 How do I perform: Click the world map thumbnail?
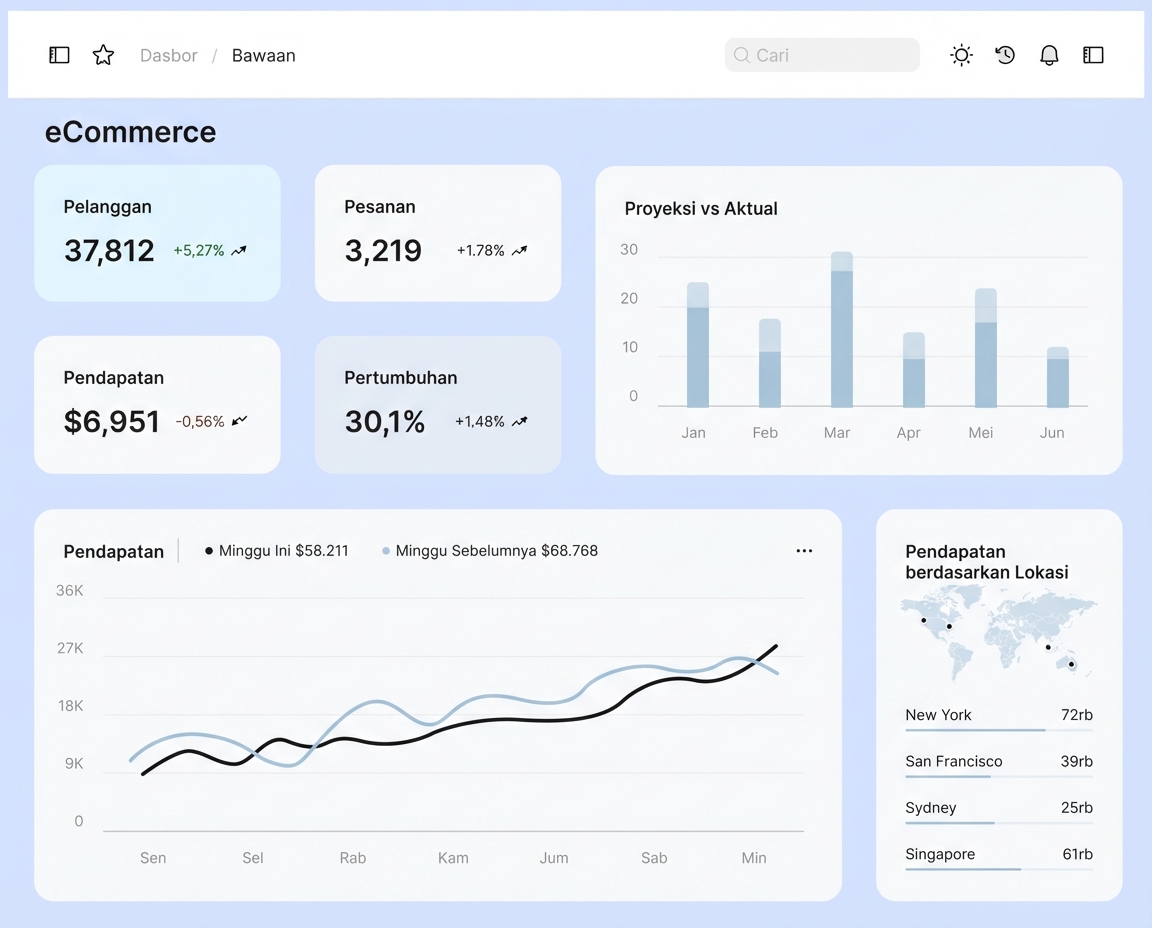[x=999, y=635]
